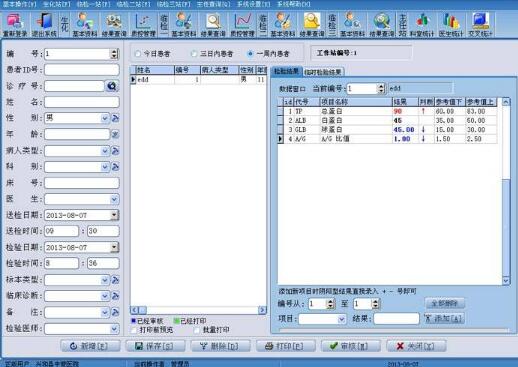Open the 检验日期 date dropdown
Screen dimensions: 518x367
click(114, 247)
